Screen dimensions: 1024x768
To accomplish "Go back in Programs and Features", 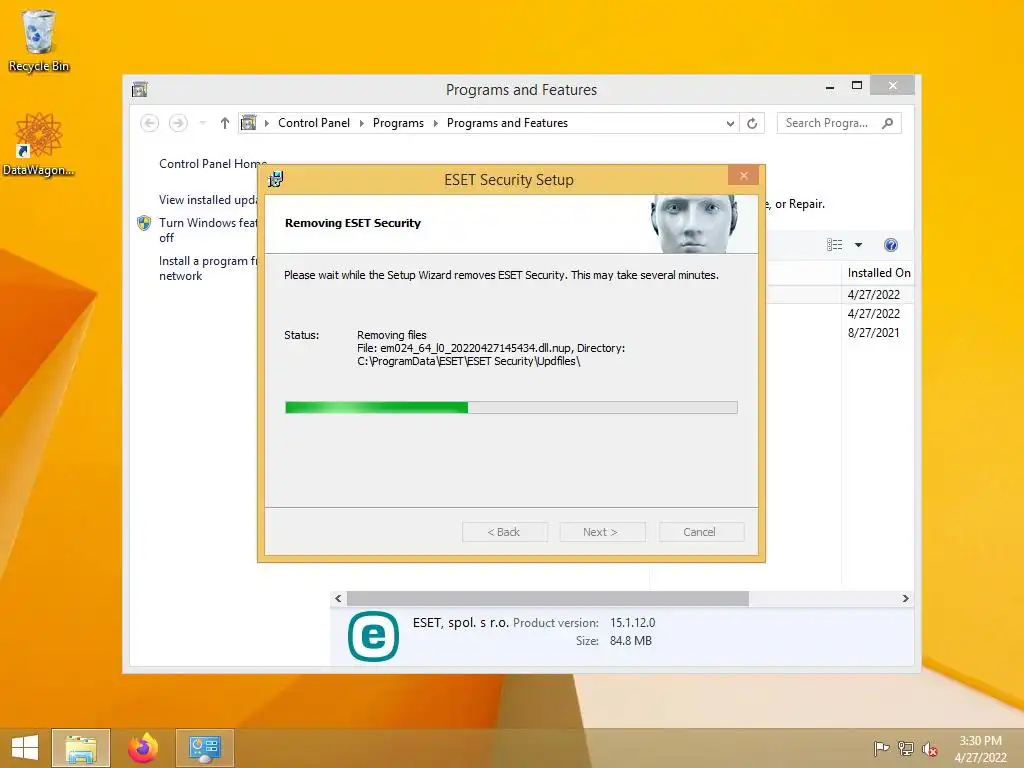I will pyautogui.click(x=150, y=123).
